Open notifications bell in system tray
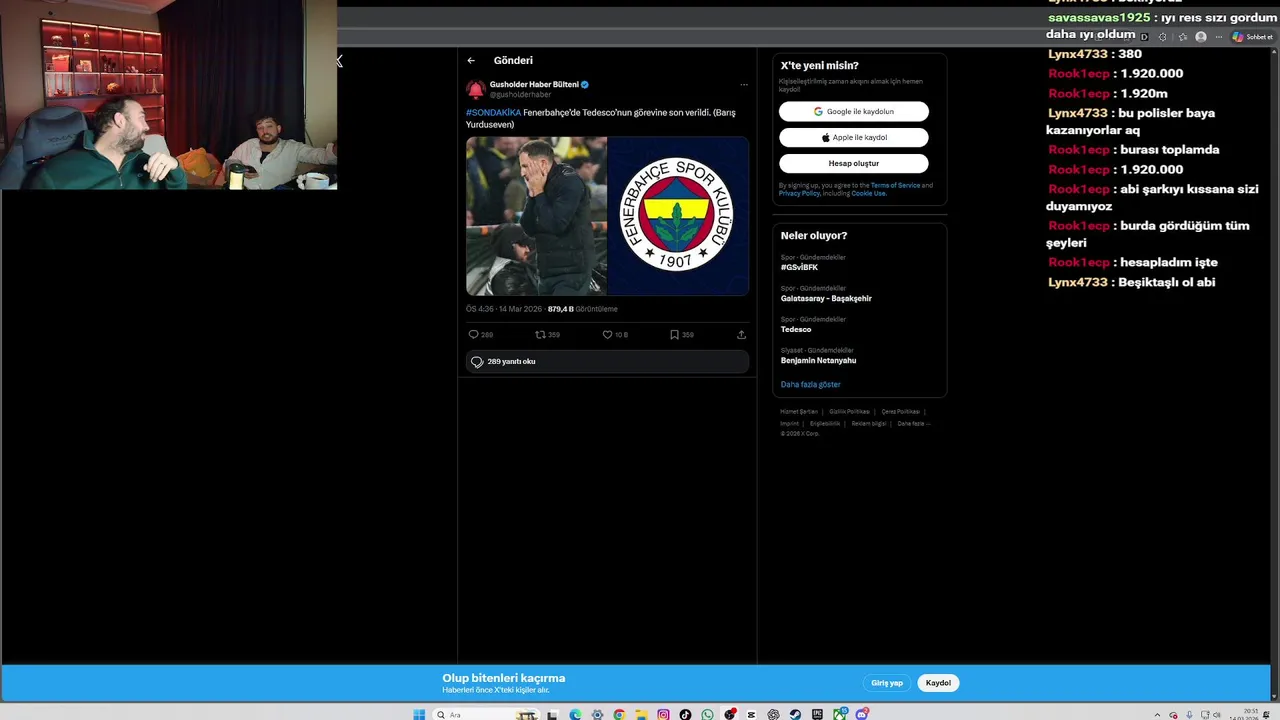This screenshot has width=1280, height=720. click(1266, 715)
